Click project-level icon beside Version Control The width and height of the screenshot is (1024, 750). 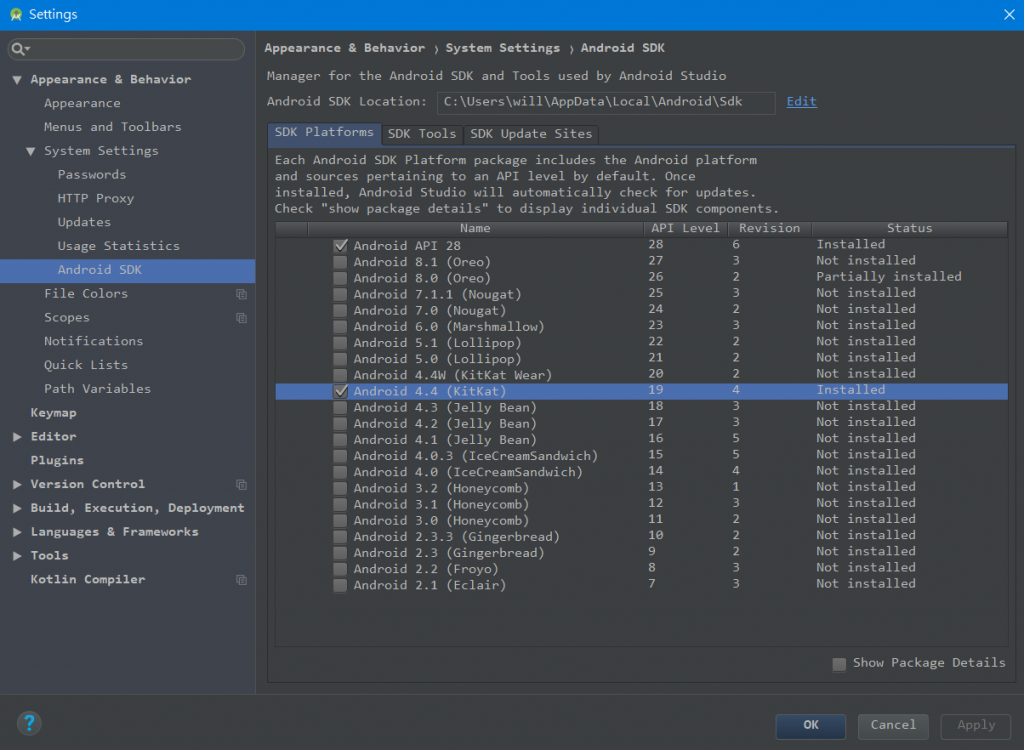pos(242,485)
